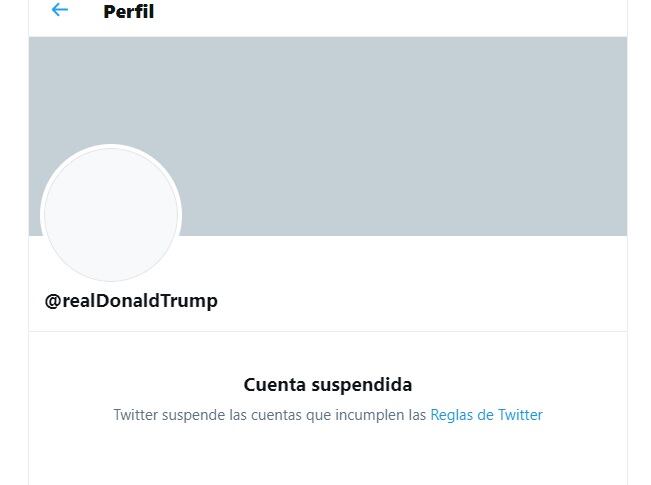Click the suspension explanation message text

click(270, 415)
